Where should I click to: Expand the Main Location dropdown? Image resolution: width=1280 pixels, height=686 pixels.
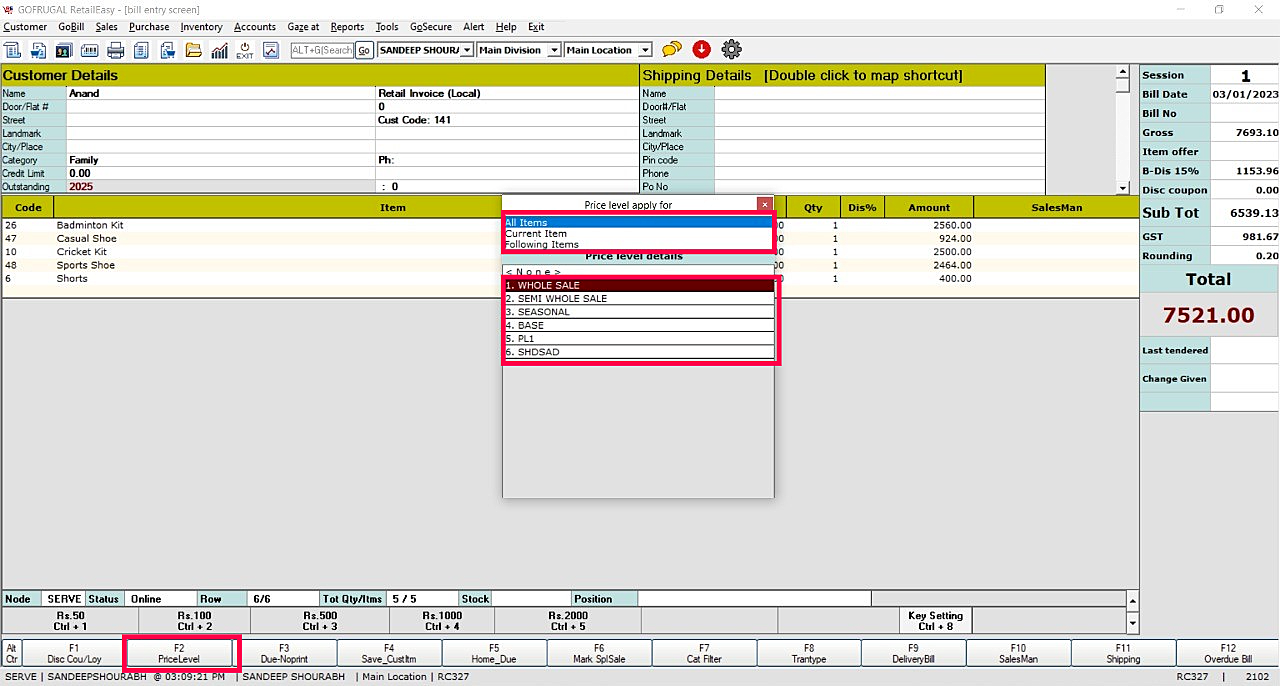[x=645, y=50]
